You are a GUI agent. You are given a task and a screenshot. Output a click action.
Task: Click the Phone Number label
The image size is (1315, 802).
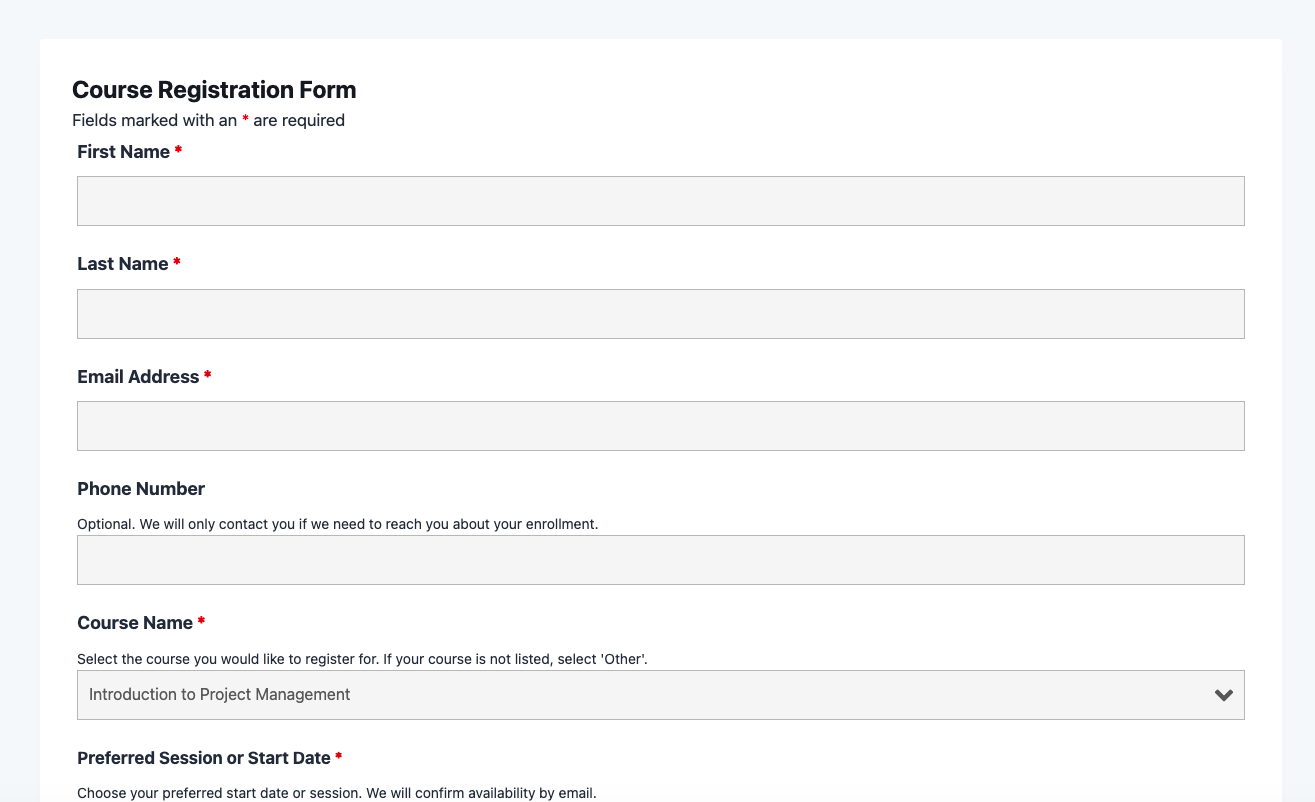141,489
